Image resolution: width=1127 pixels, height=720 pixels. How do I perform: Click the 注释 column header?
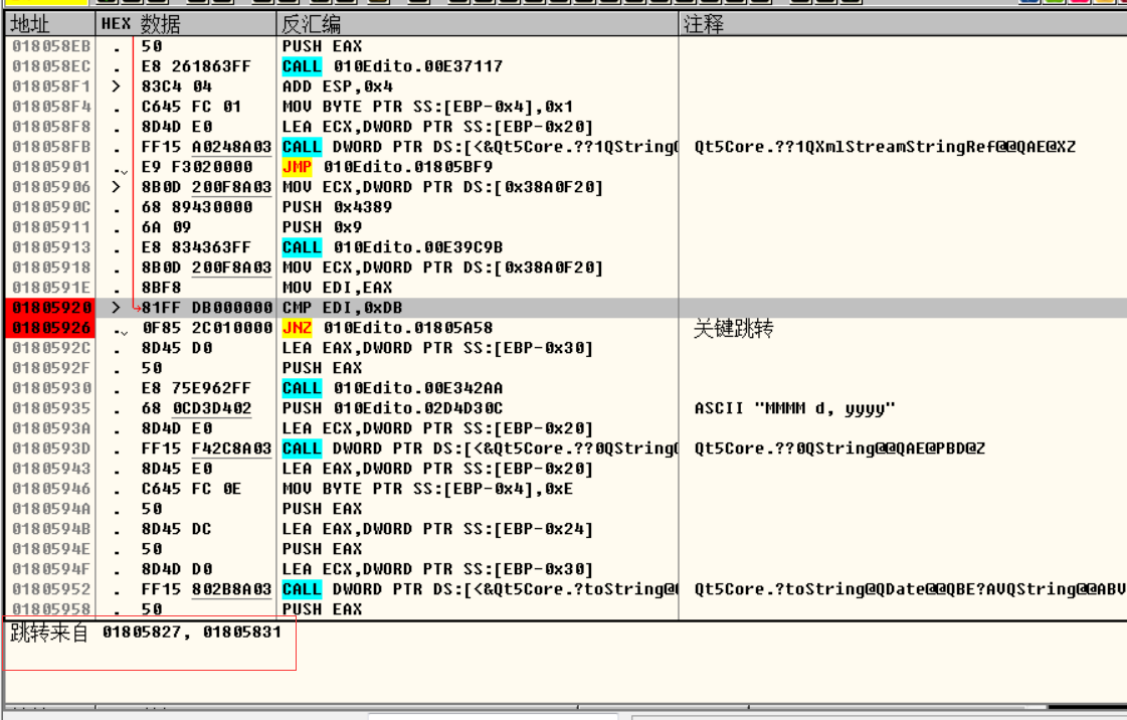704,24
